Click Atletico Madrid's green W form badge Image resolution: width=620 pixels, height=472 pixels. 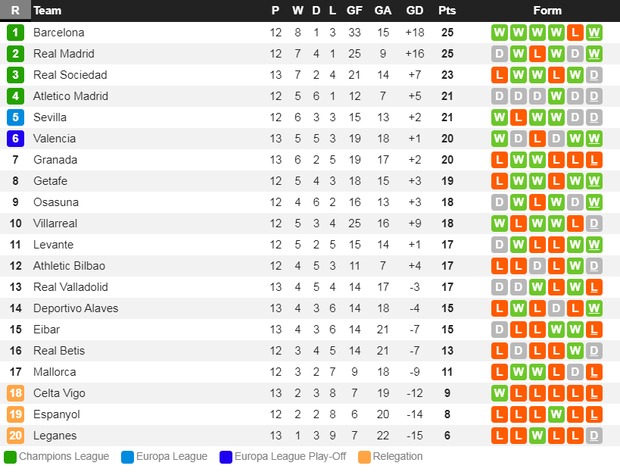pyautogui.click(x=556, y=96)
